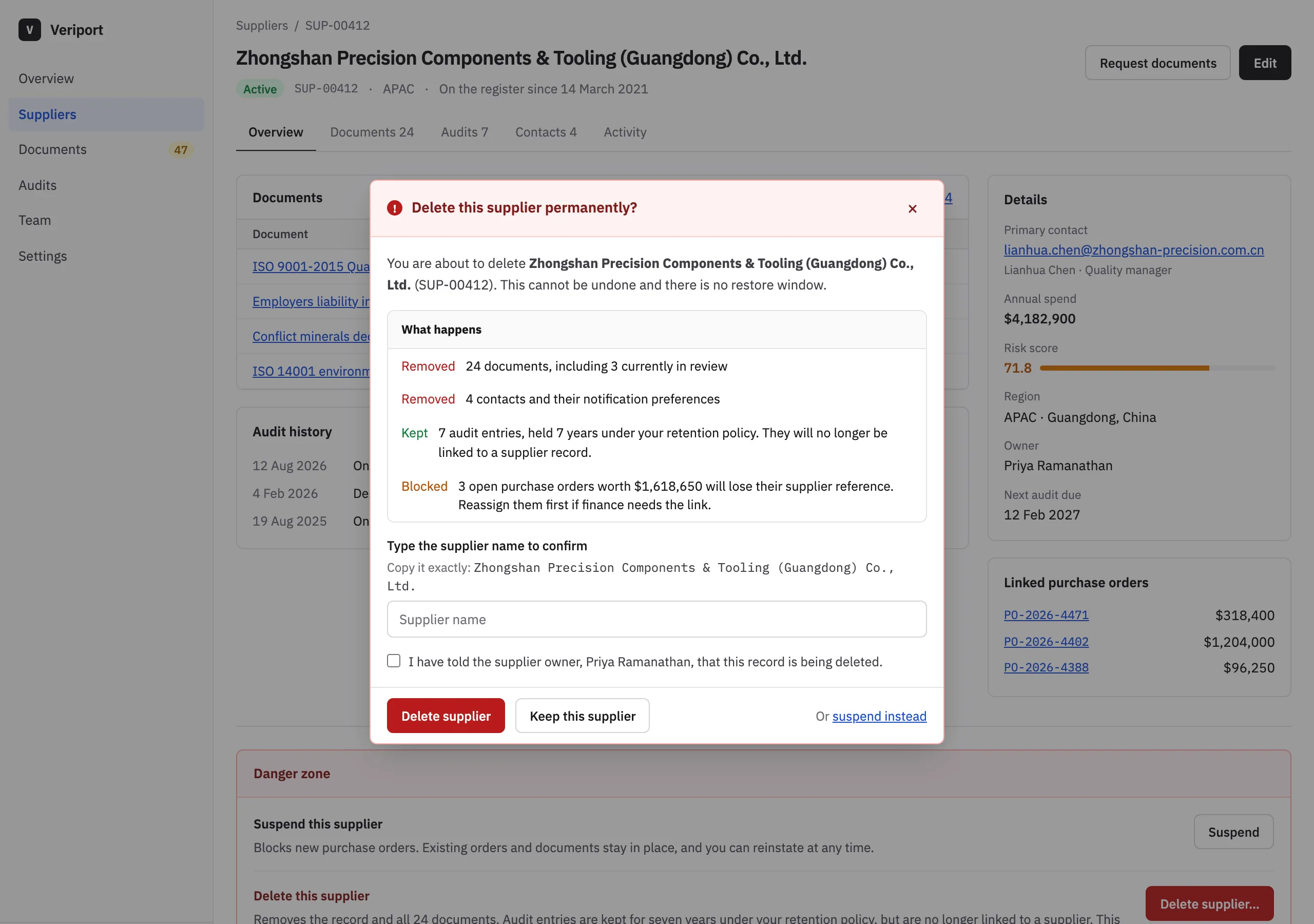Screen dimensions: 1314x924
Task: Open the ISO 14001 environment document link
Action: tap(312, 372)
